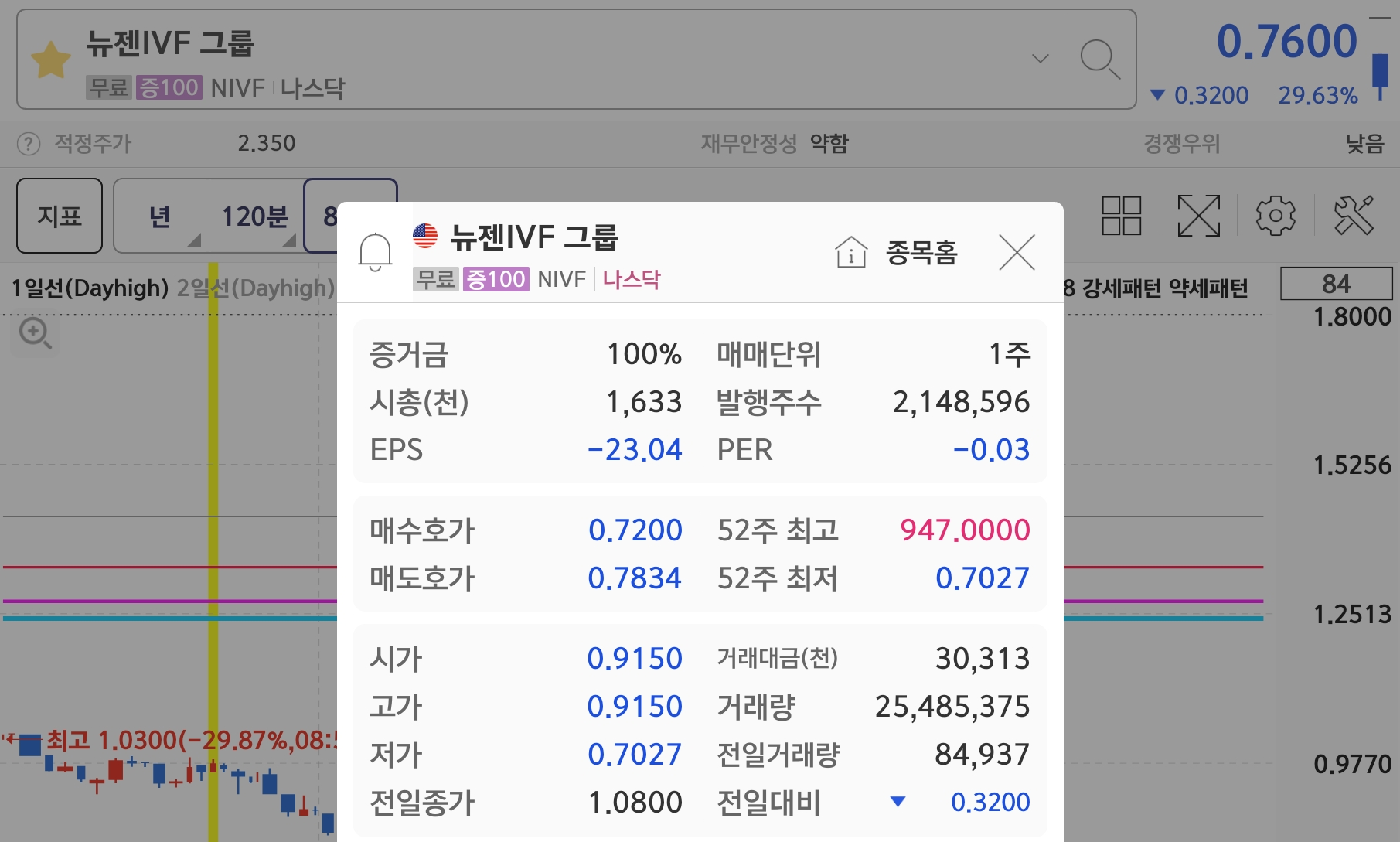Viewport: 1400px width, 842px height.
Task: Tap the 최고 1.0300 chart annotation
Action: tap(193, 741)
